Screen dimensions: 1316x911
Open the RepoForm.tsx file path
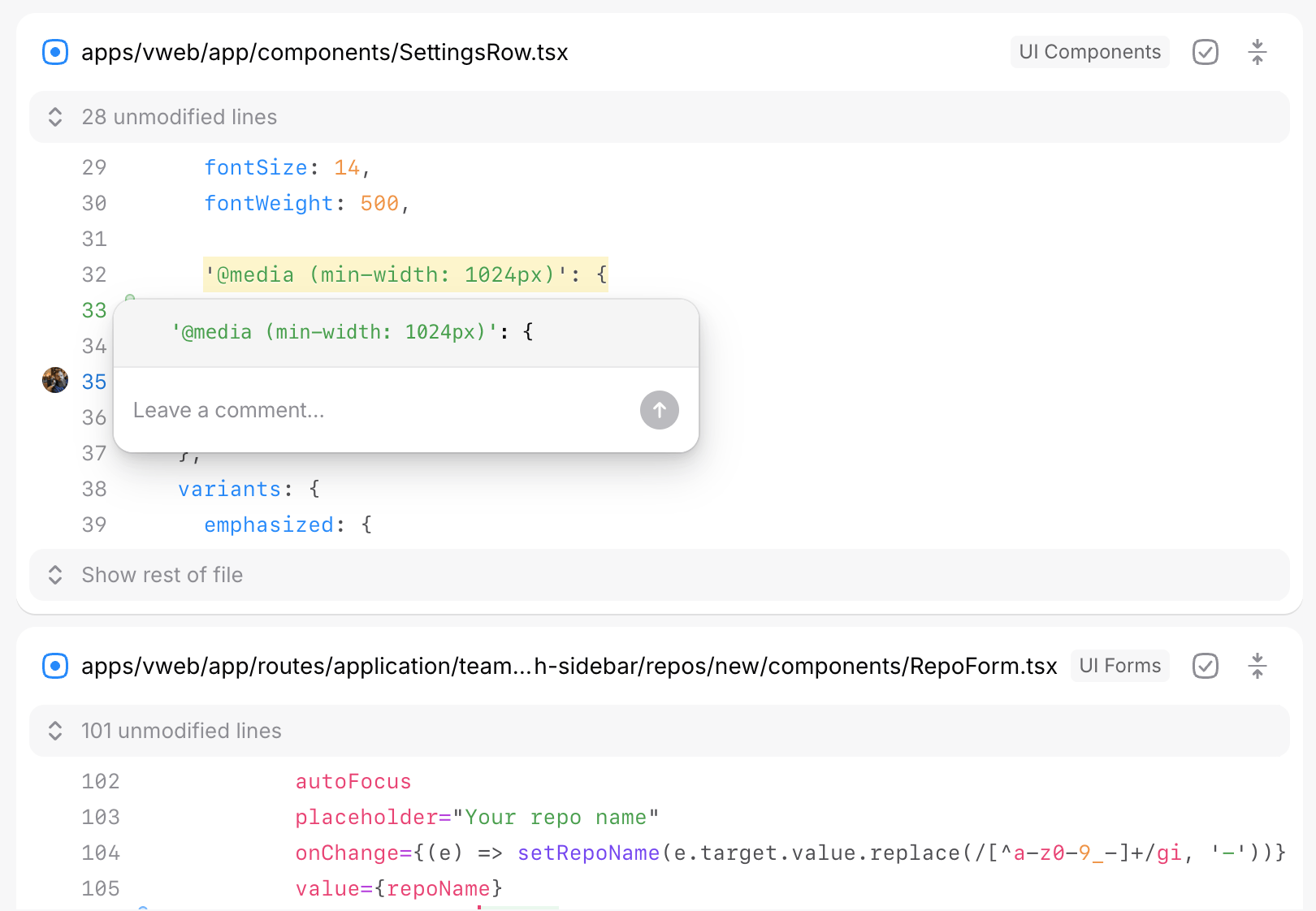tap(569, 667)
